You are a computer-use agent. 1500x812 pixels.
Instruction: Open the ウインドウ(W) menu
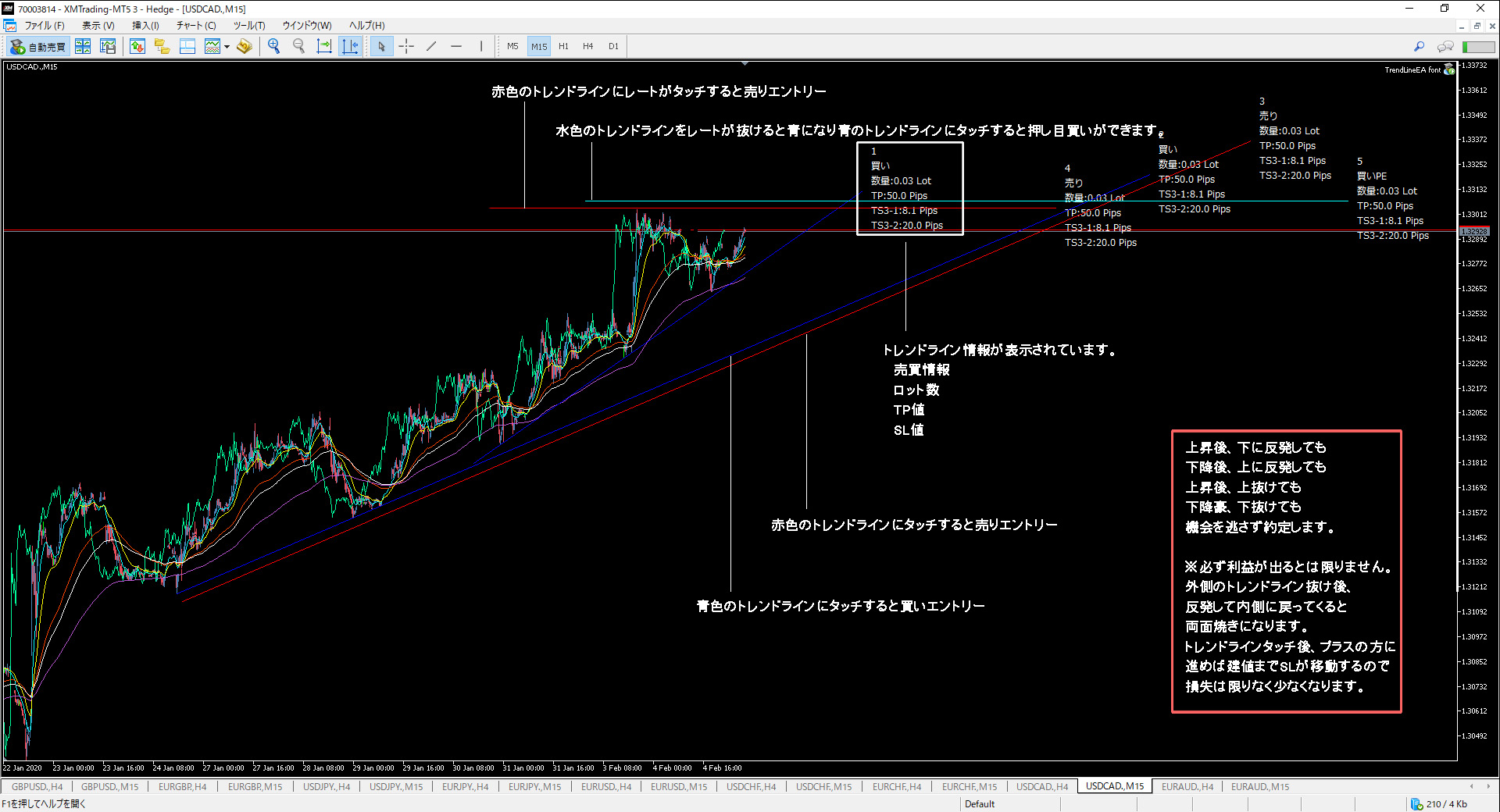pyautogui.click(x=307, y=26)
